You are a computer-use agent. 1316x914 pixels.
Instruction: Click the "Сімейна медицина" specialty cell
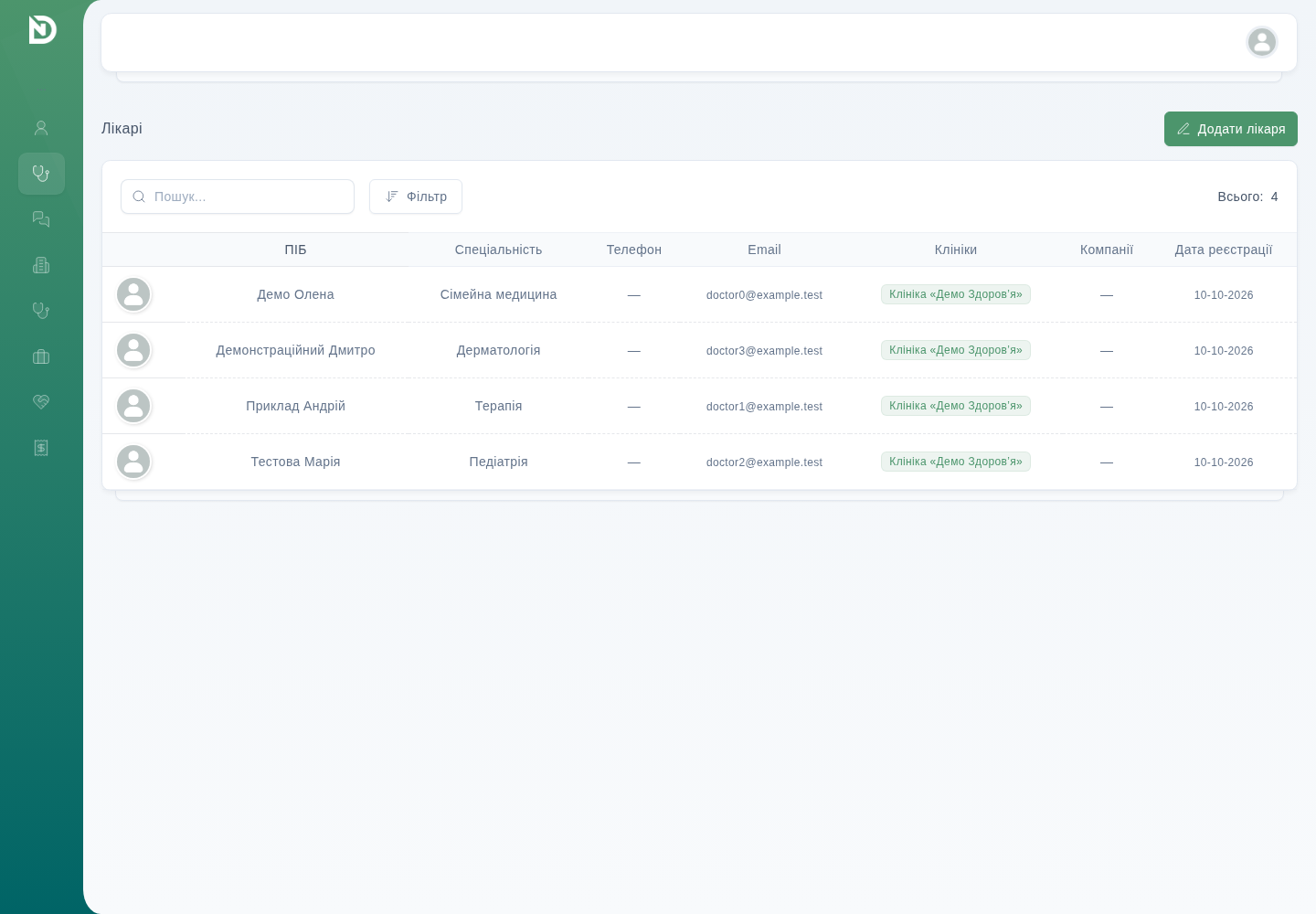[x=498, y=294]
